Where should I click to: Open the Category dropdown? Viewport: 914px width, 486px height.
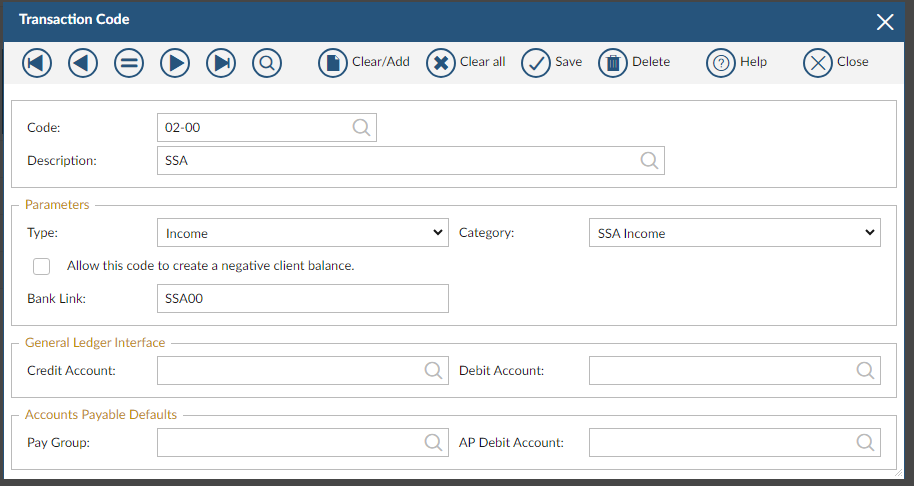tap(734, 233)
